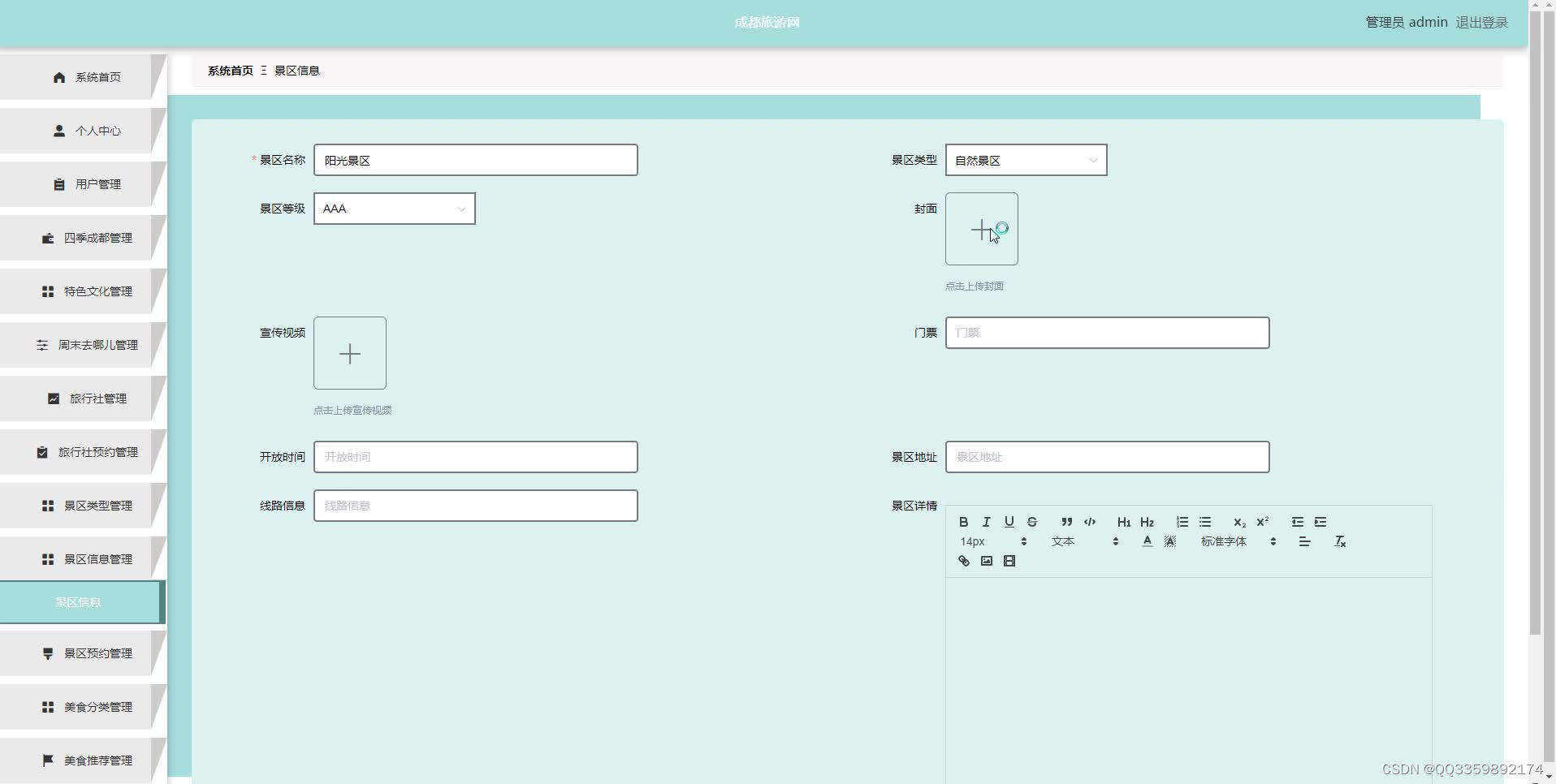
Task: Insert a video into the editor
Action: 1009,561
